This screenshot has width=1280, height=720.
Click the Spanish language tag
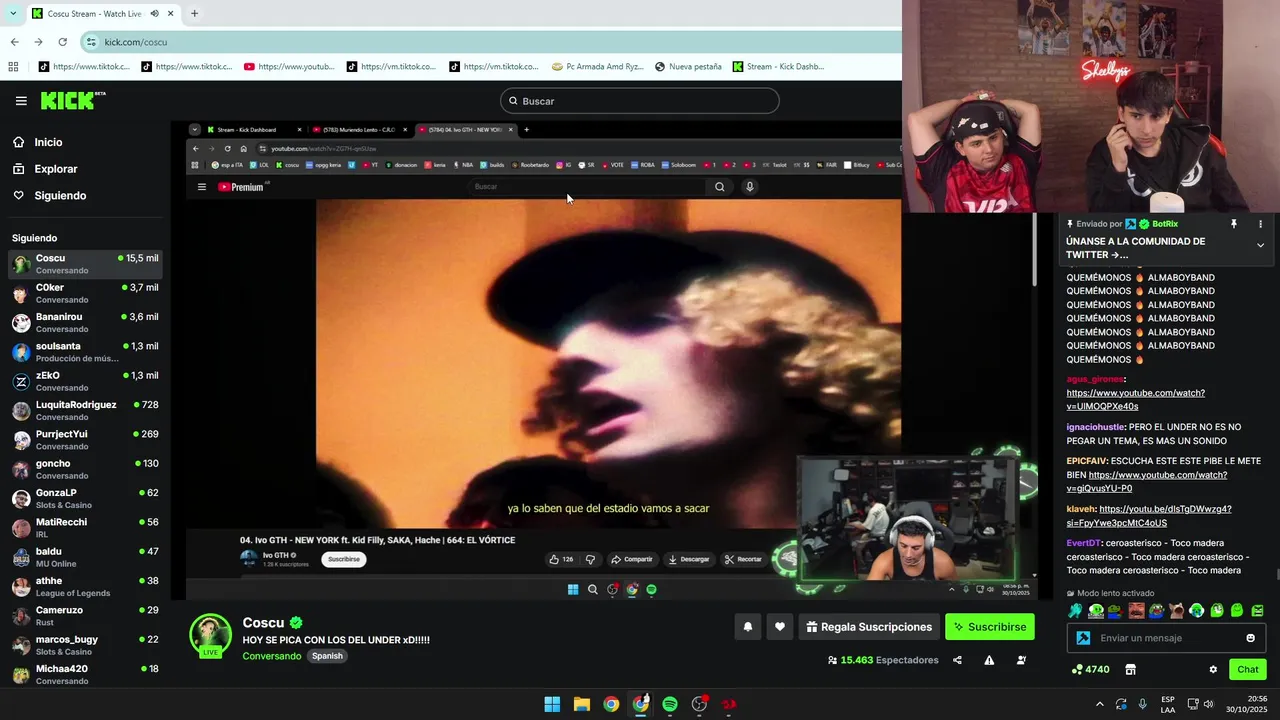[327, 656]
